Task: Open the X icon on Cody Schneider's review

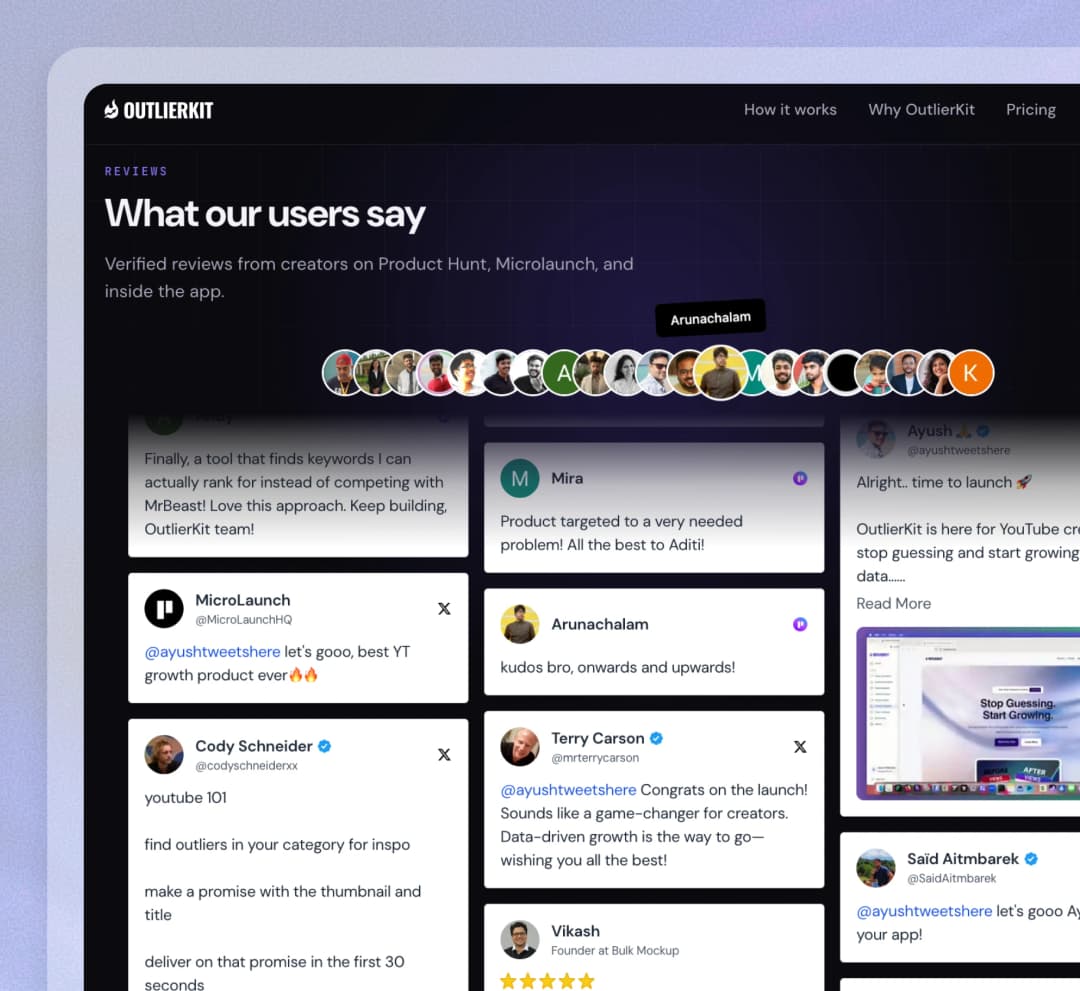Action: (444, 755)
